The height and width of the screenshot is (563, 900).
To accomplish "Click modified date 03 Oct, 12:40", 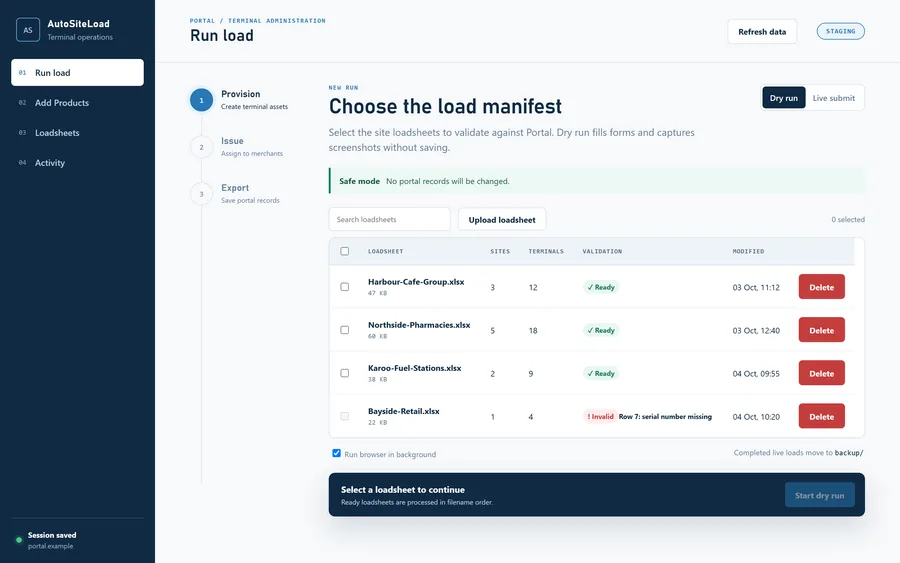I will [756, 331].
